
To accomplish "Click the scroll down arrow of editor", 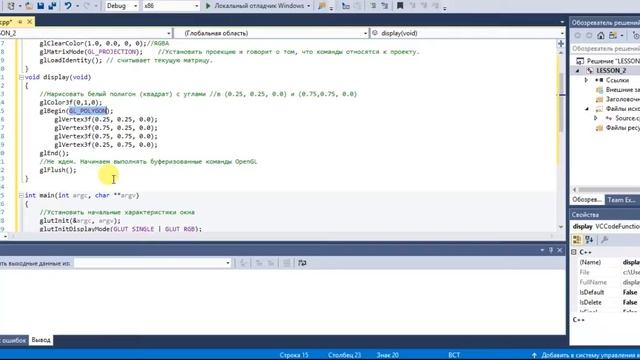I will (x=561, y=227).
